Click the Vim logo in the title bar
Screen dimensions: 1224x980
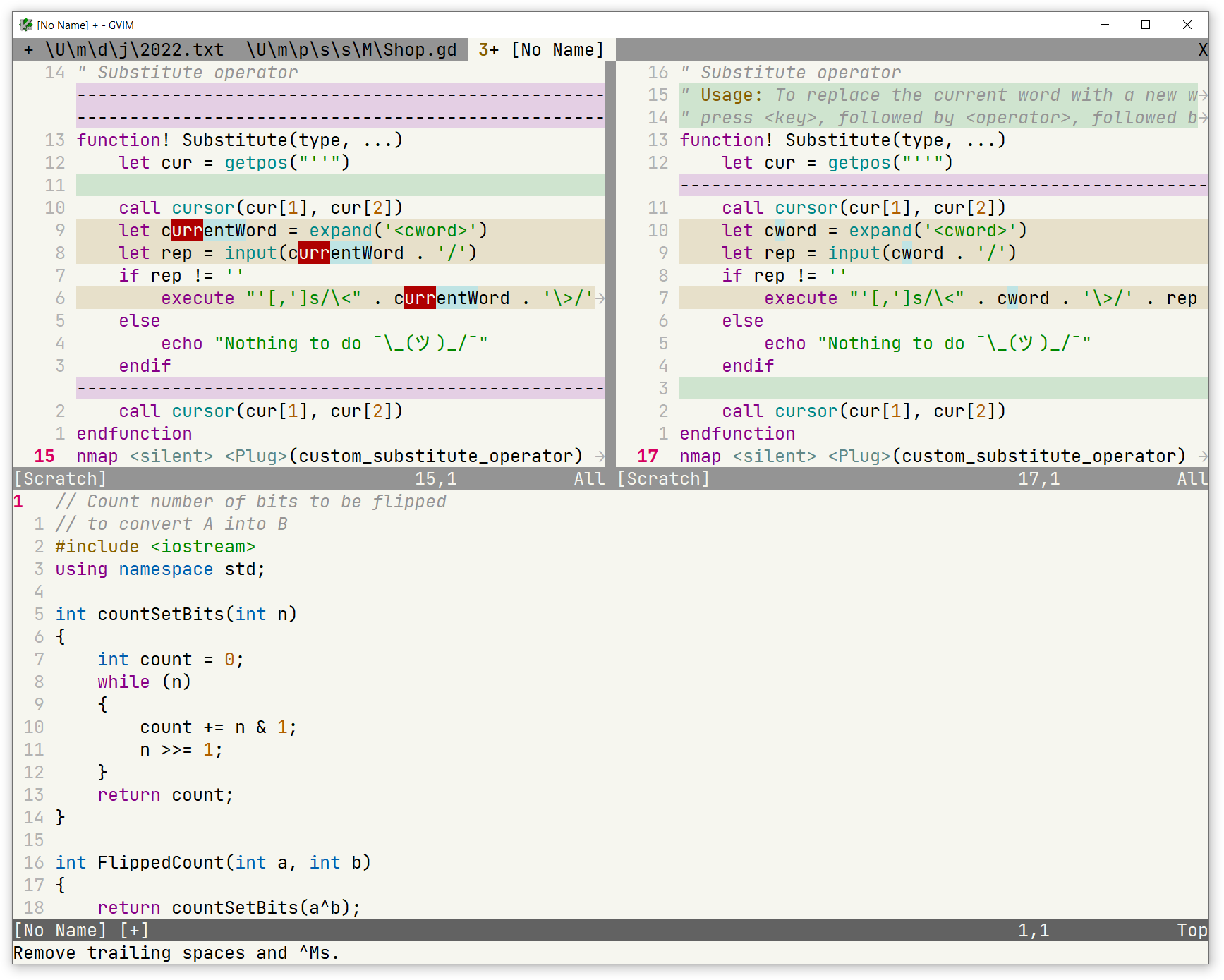25,25
